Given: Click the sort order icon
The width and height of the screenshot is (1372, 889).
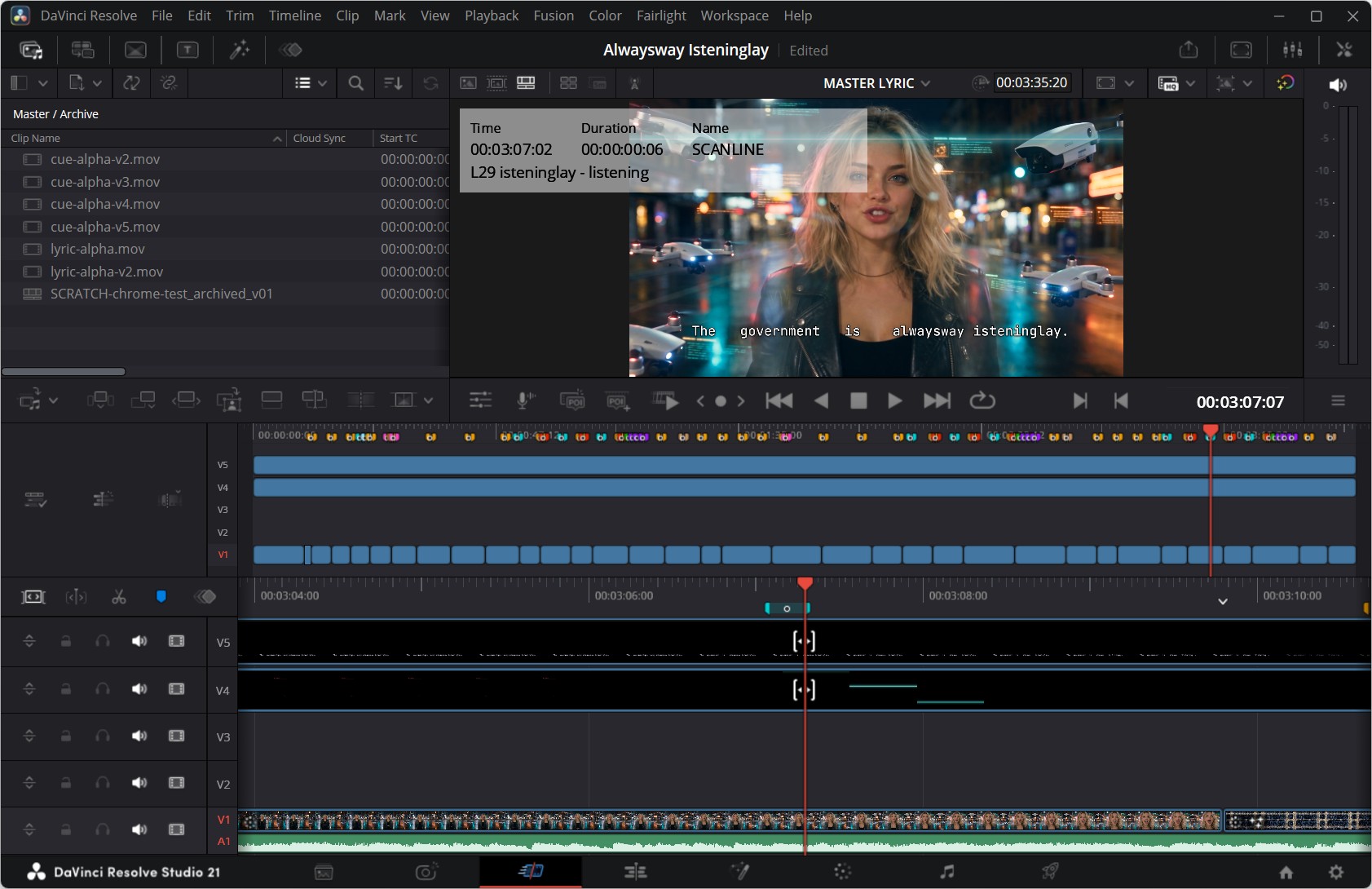Looking at the screenshot, I should [x=393, y=83].
